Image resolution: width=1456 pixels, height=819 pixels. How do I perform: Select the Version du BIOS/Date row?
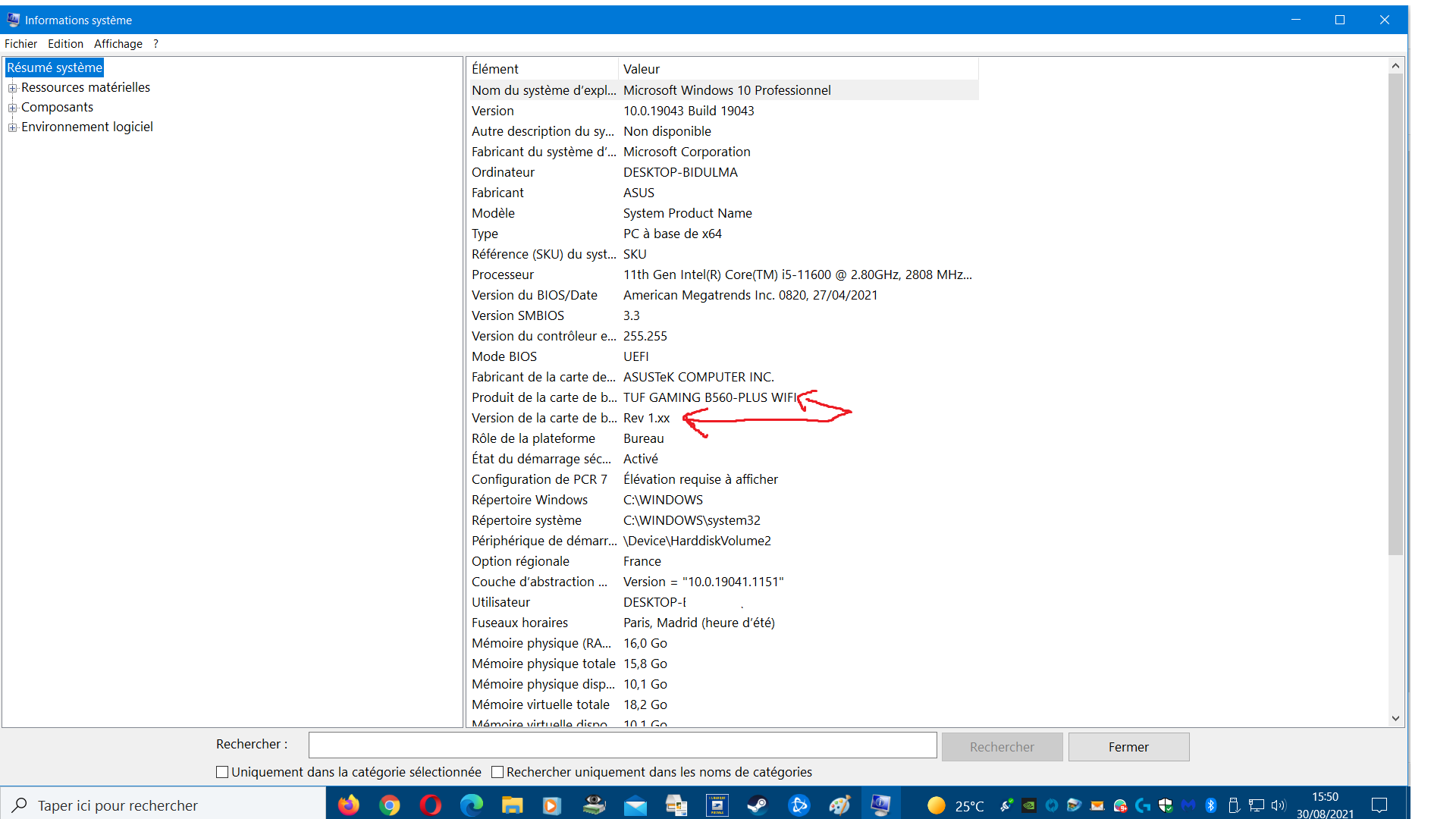click(723, 295)
